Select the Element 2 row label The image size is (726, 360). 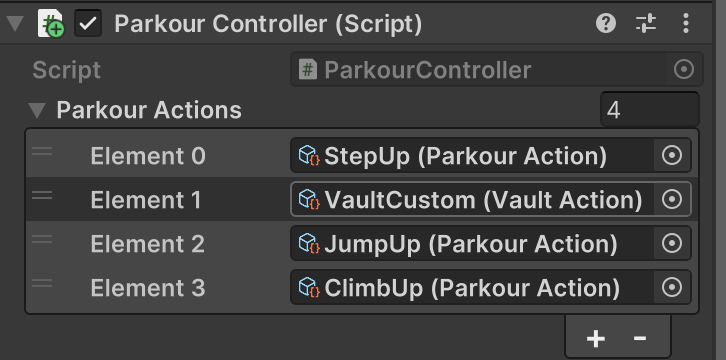(x=148, y=244)
